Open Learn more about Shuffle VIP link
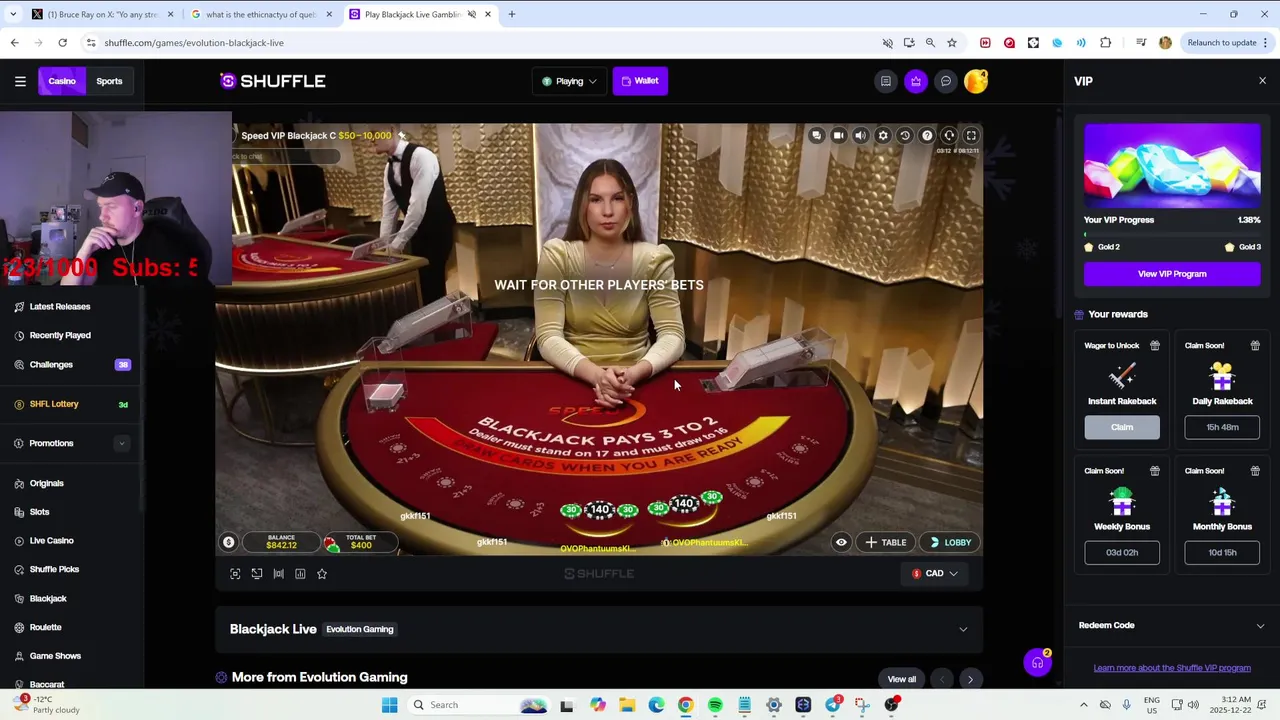The height and width of the screenshot is (720, 1280). (x=1172, y=668)
